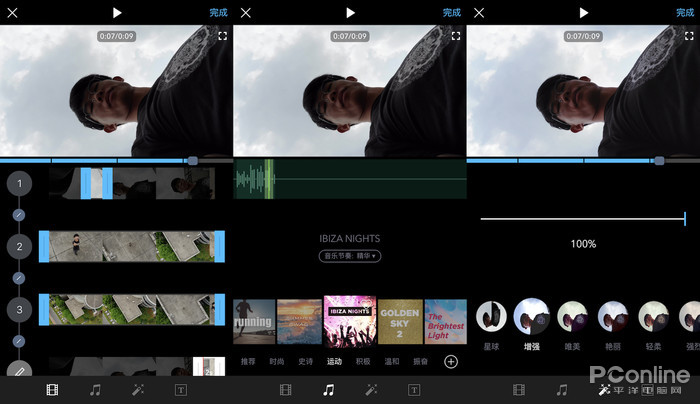Viewport: 700px width, 404px height.
Task: Select the 运动 music category tab
Action: click(334, 362)
